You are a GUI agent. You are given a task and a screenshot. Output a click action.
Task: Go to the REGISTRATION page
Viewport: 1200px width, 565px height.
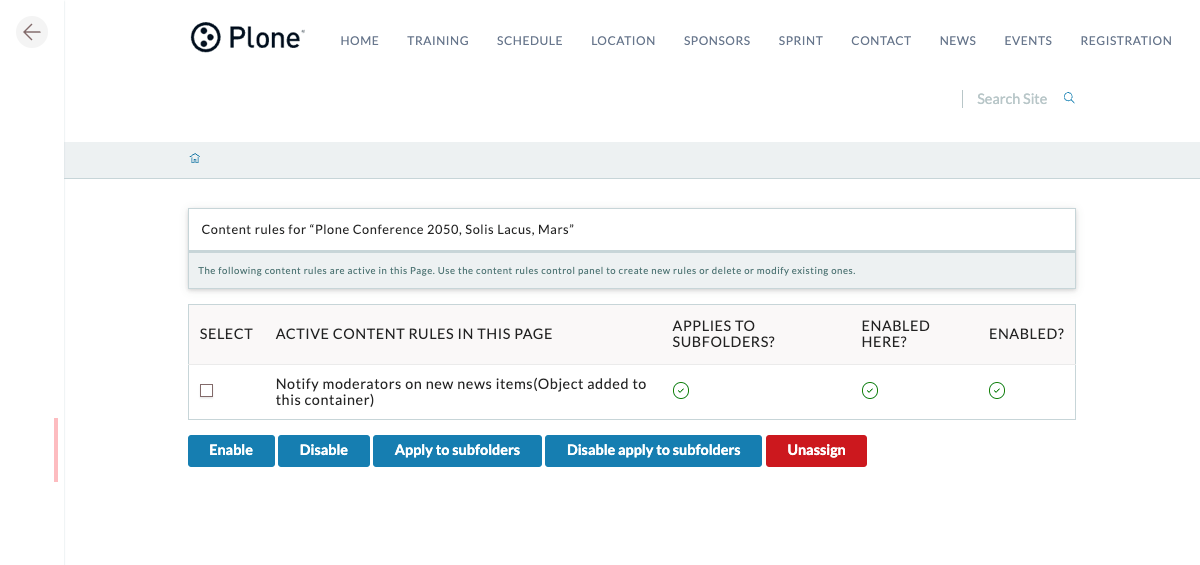tap(1126, 41)
